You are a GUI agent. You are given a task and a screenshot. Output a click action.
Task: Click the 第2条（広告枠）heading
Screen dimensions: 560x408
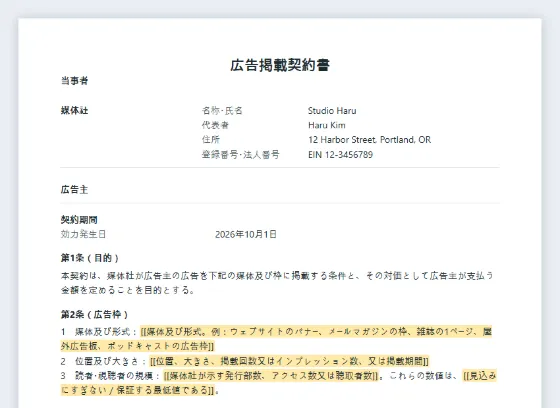pyautogui.click(x=94, y=315)
